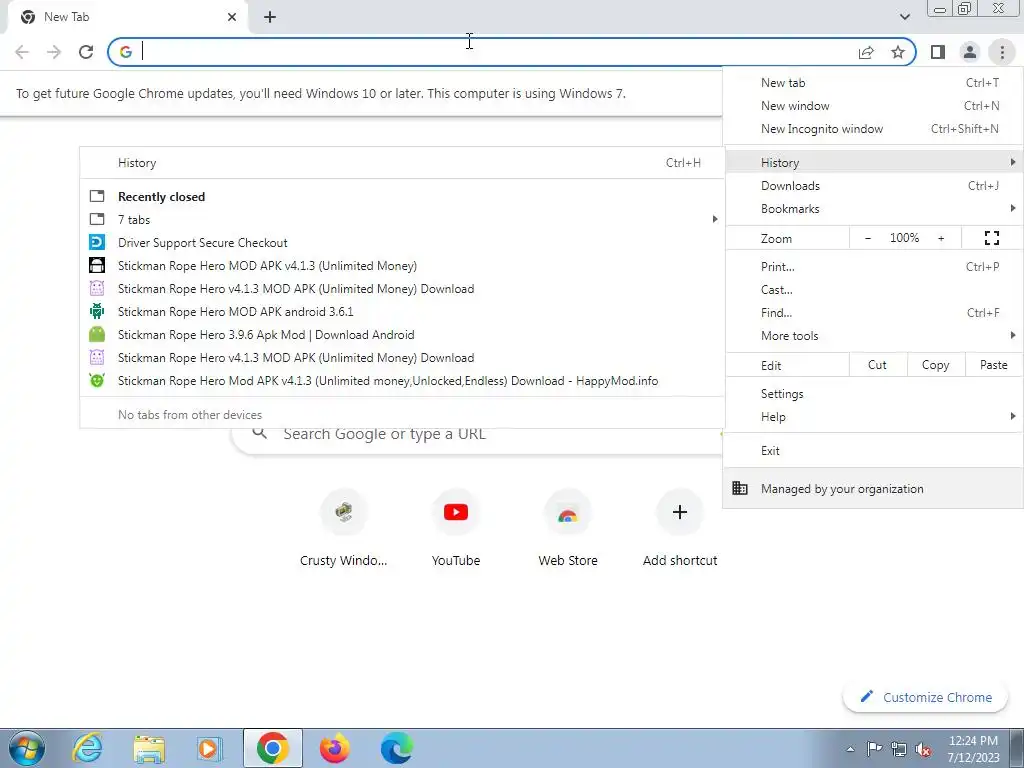Image resolution: width=1024 pixels, height=768 pixels.
Task: Click the Action Center flag icon
Action: [x=874, y=749]
